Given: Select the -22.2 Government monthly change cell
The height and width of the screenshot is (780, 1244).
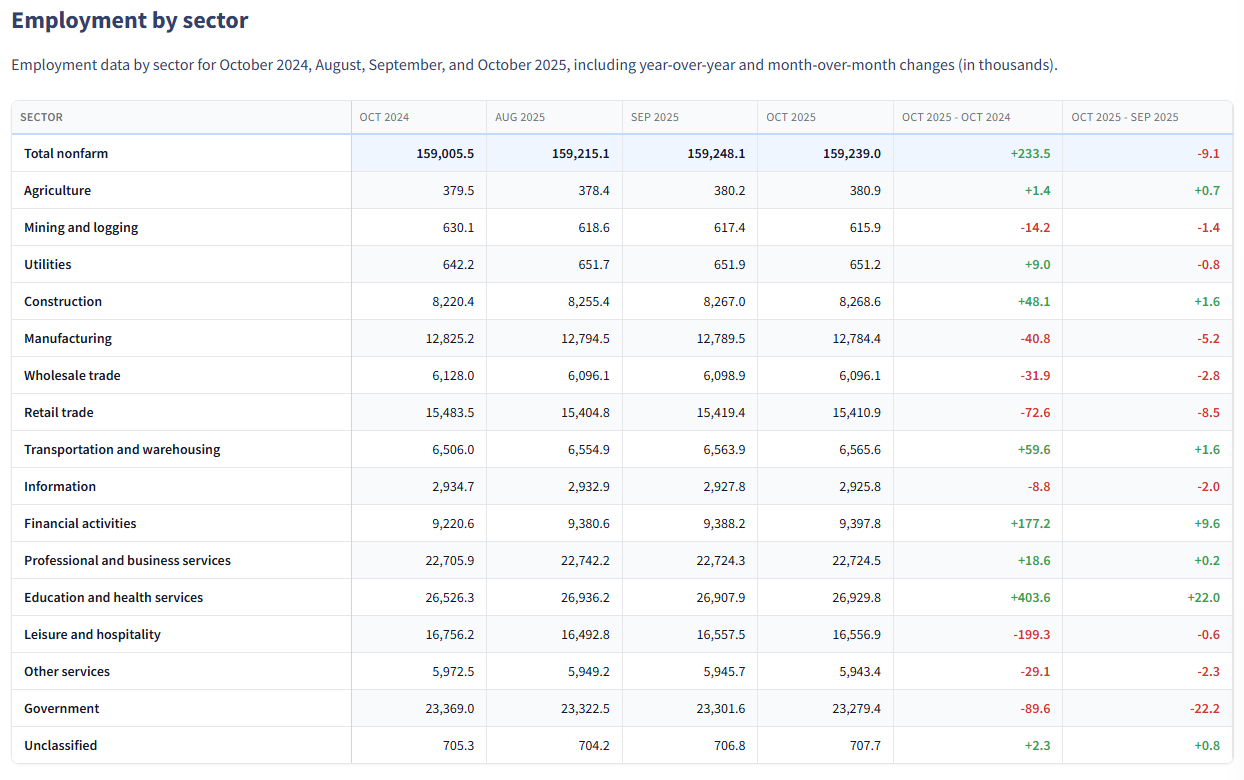Looking at the screenshot, I should tap(1205, 709).
